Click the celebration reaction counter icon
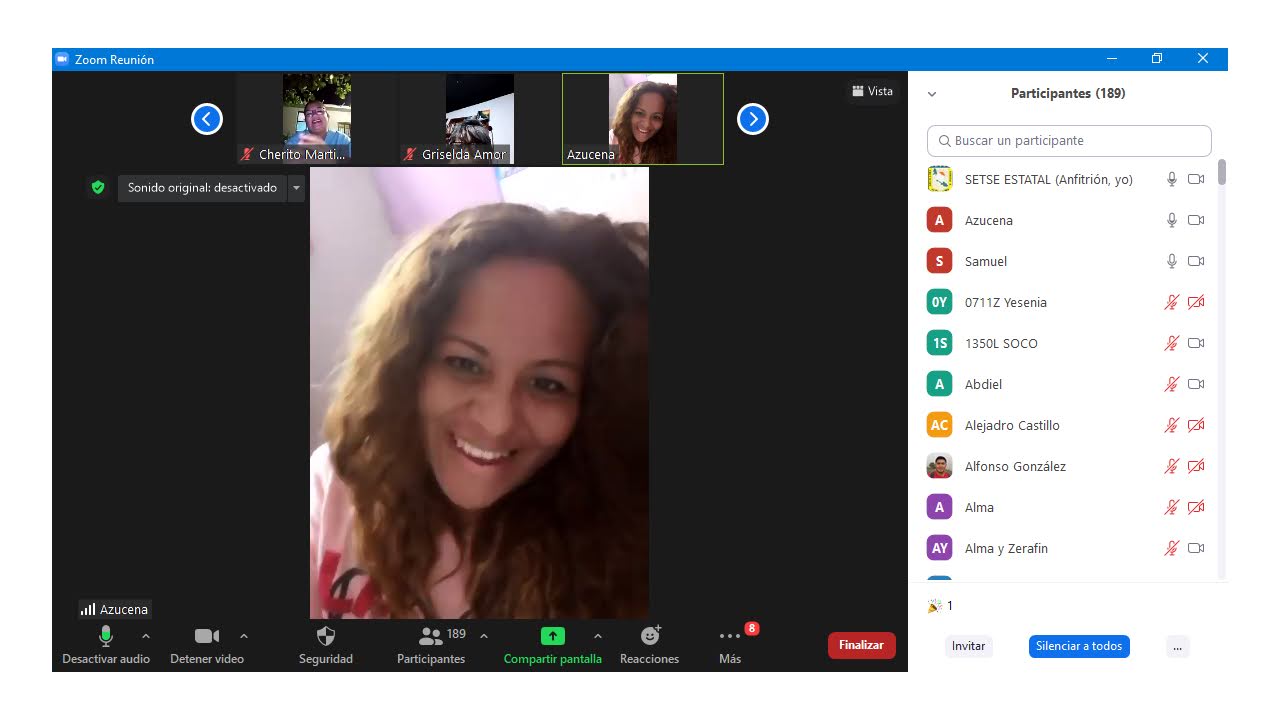The width and height of the screenshot is (1280, 720). coord(935,606)
